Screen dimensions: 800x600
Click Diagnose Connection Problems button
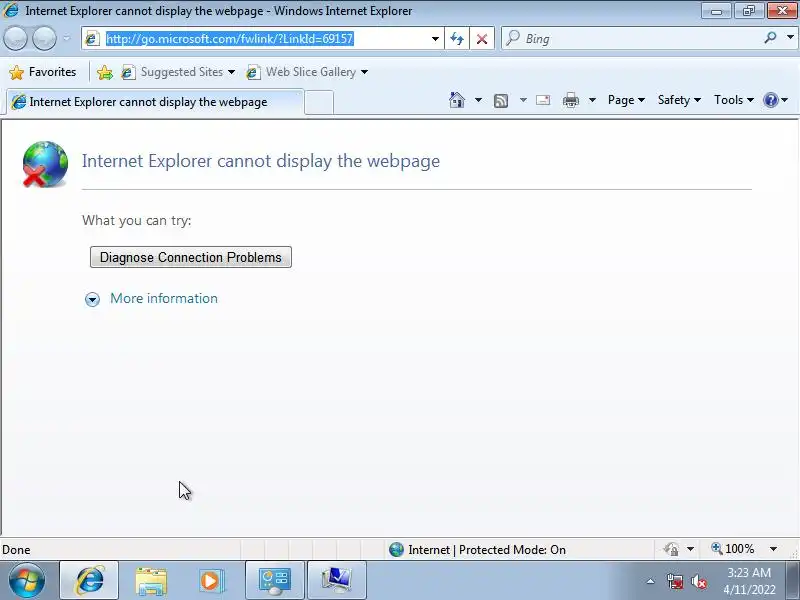tap(191, 257)
